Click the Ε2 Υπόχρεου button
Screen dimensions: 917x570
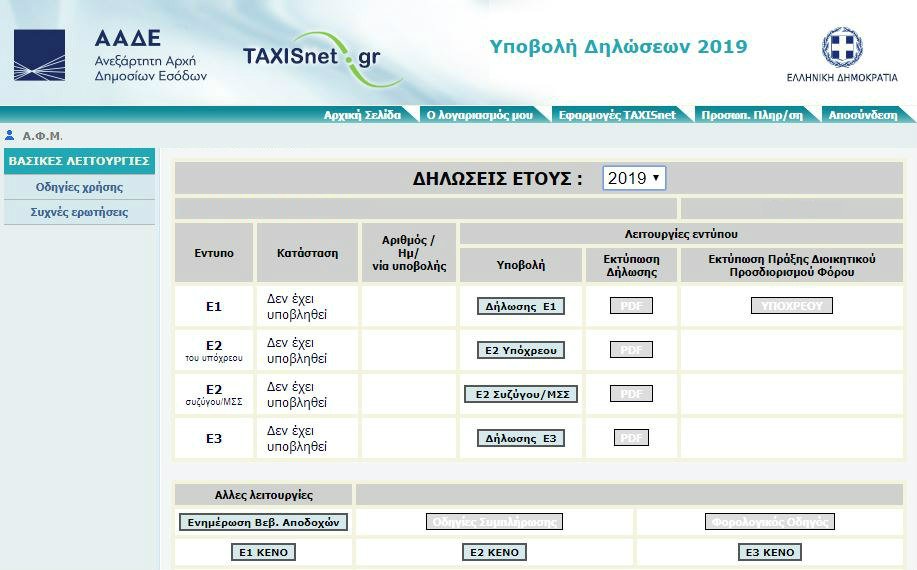(x=520, y=350)
